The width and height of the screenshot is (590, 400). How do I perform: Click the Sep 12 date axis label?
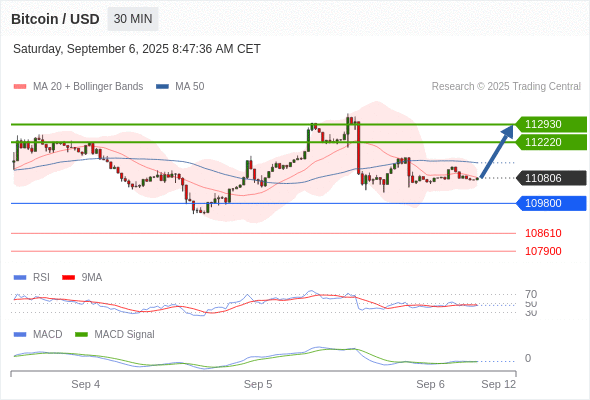(x=499, y=384)
